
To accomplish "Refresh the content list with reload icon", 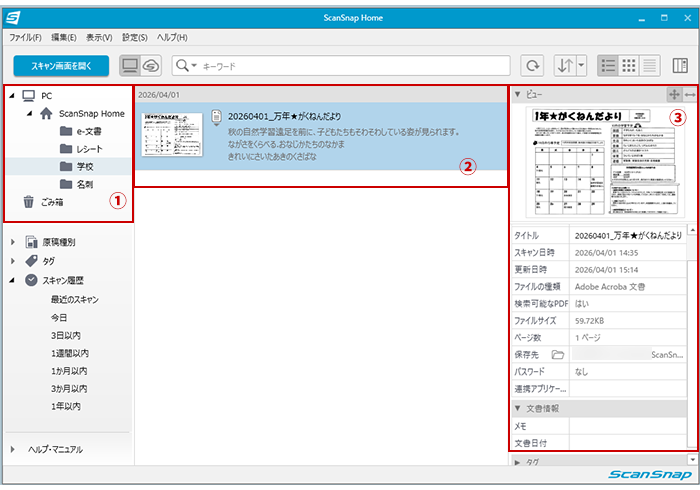I will (x=532, y=66).
